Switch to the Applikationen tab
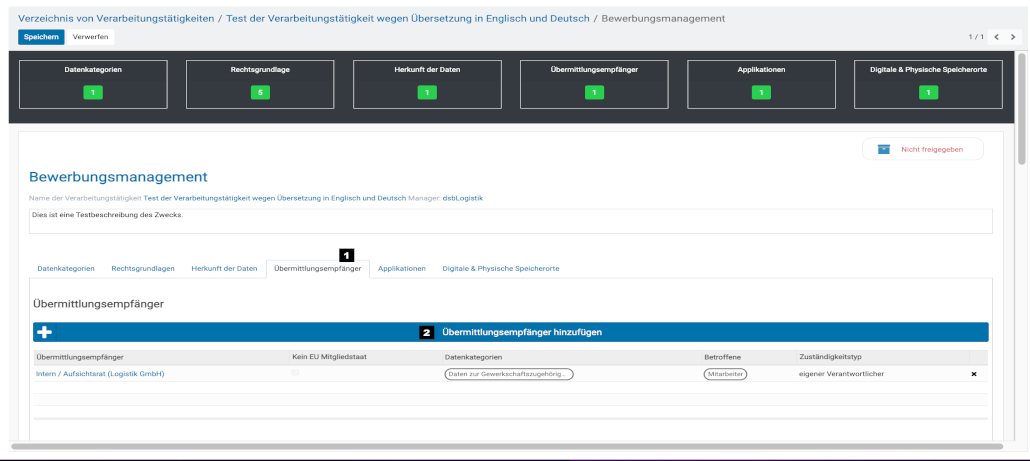Screen dimensions: 1030x461 point(402,269)
